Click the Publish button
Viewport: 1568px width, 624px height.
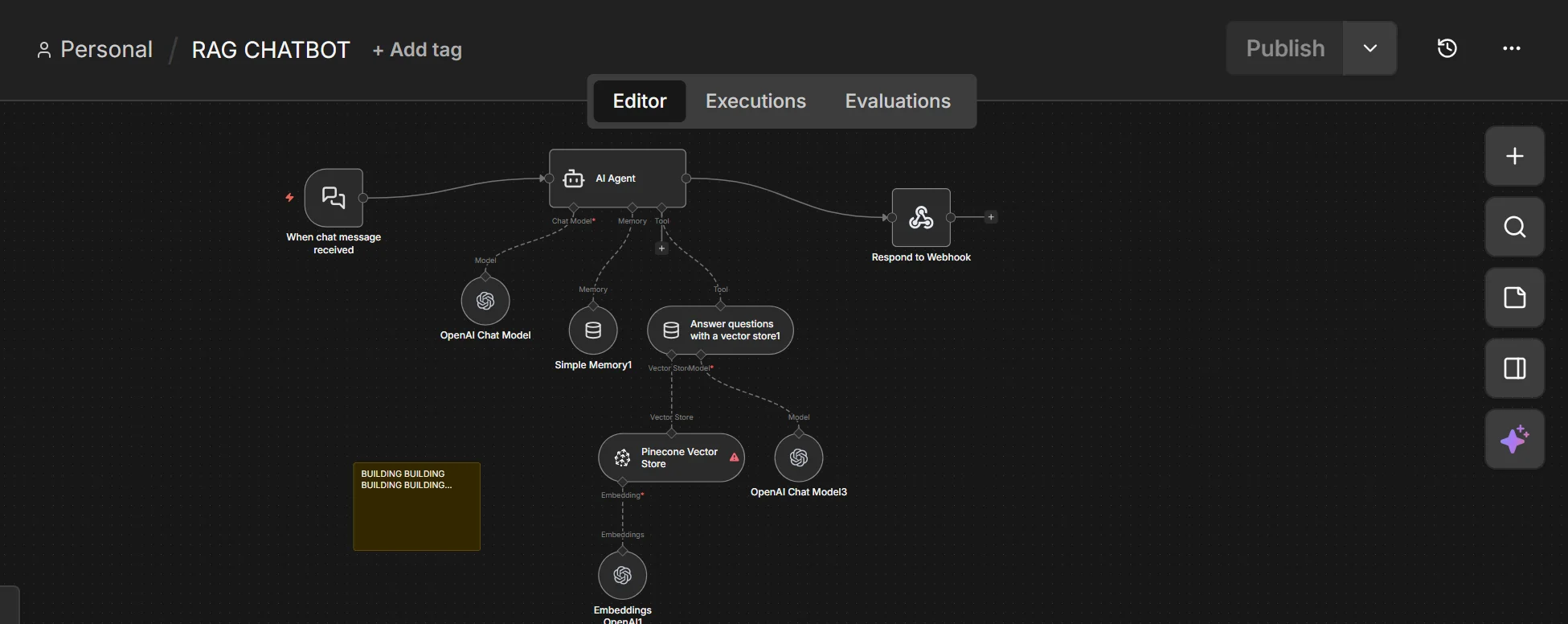click(1284, 48)
